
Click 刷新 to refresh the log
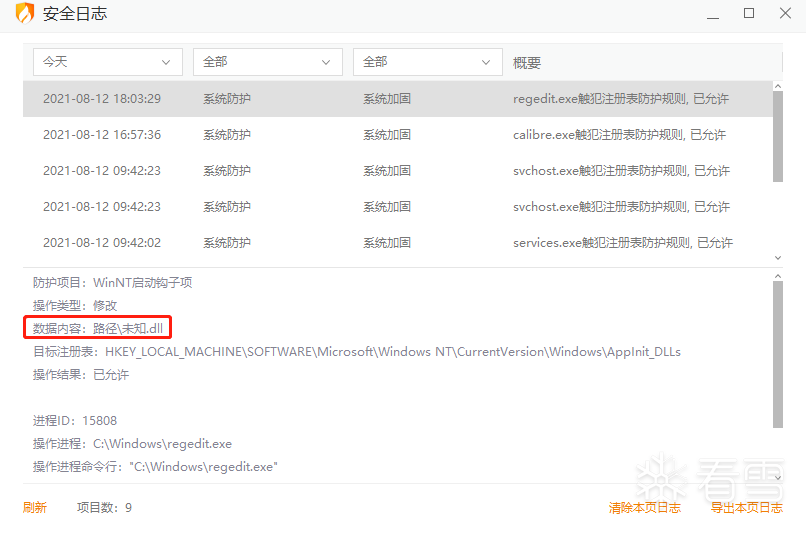(x=35, y=508)
